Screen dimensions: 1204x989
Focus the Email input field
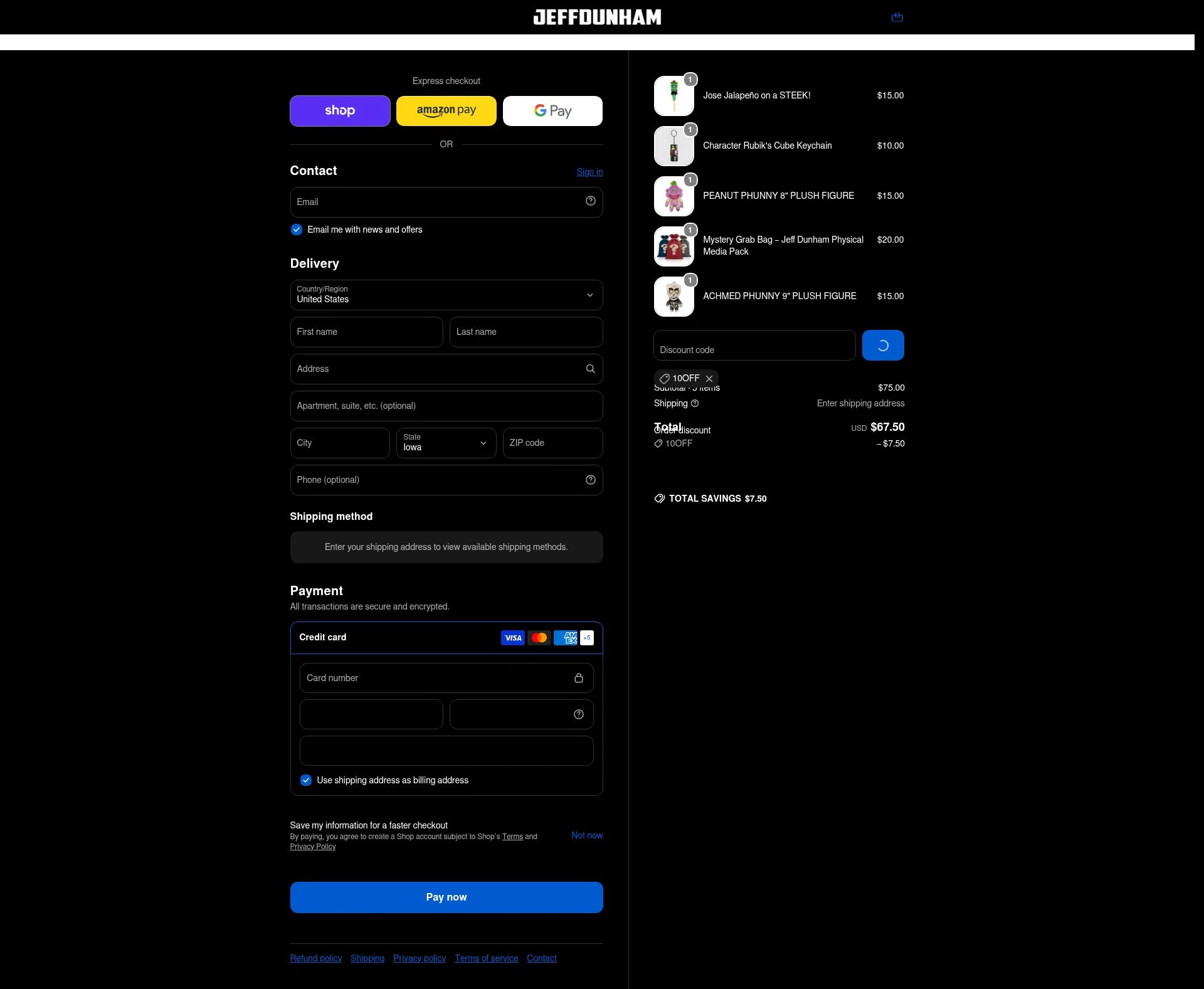pos(446,203)
